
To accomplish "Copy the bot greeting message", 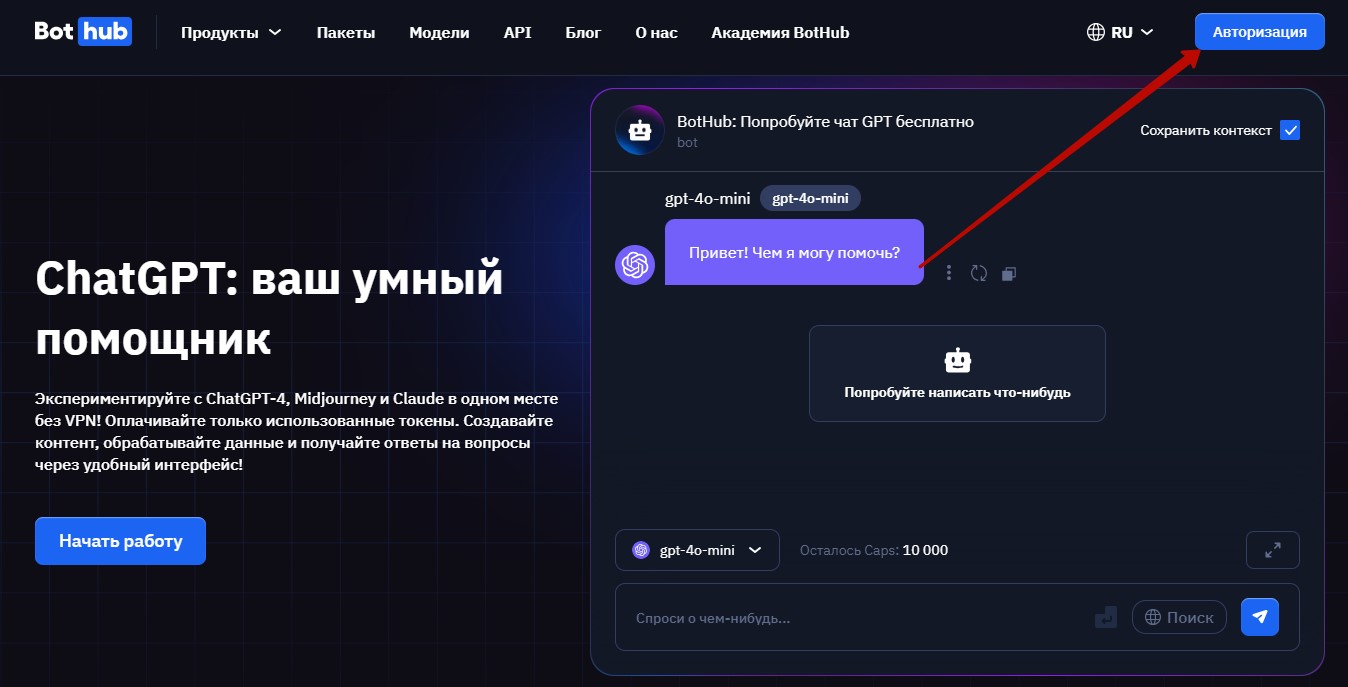I will pos(1009,273).
